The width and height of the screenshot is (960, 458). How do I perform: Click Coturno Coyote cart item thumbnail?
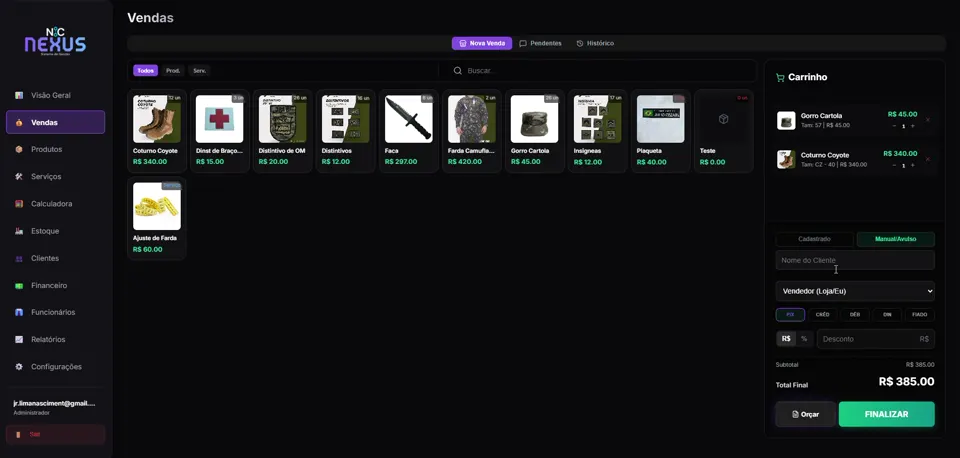pyautogui.click(x=786, y=159)
